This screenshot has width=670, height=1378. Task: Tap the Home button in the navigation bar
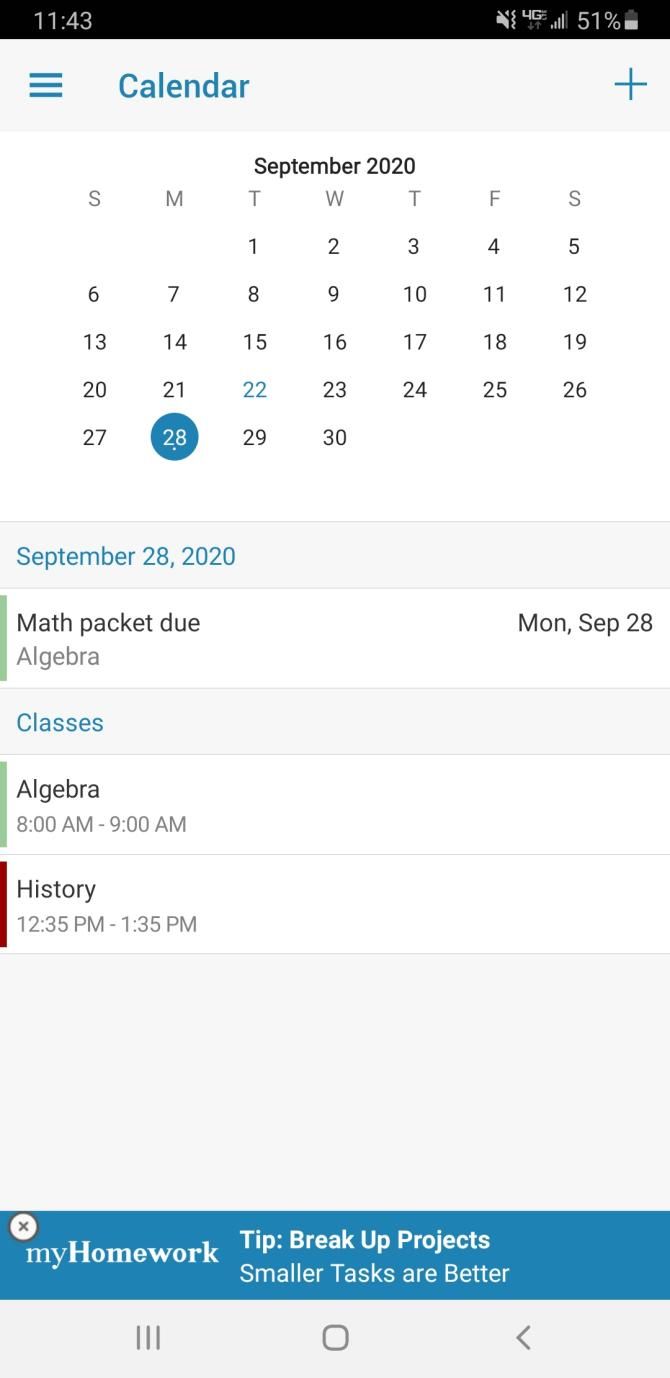point(335,1336)
